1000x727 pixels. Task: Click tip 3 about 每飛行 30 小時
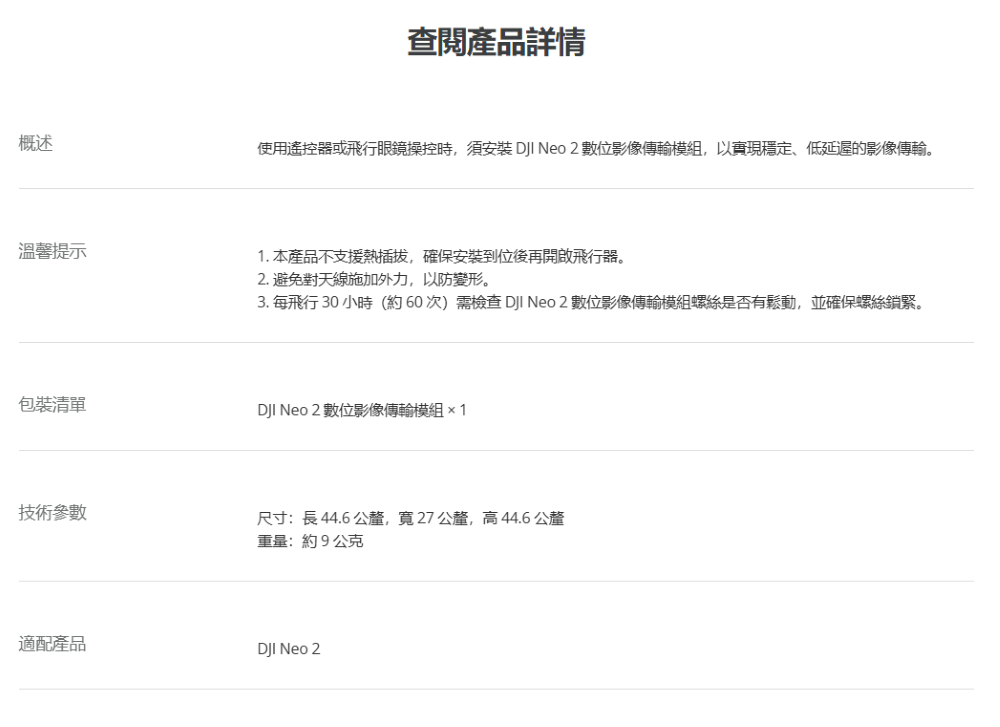(x=591, y=302)
